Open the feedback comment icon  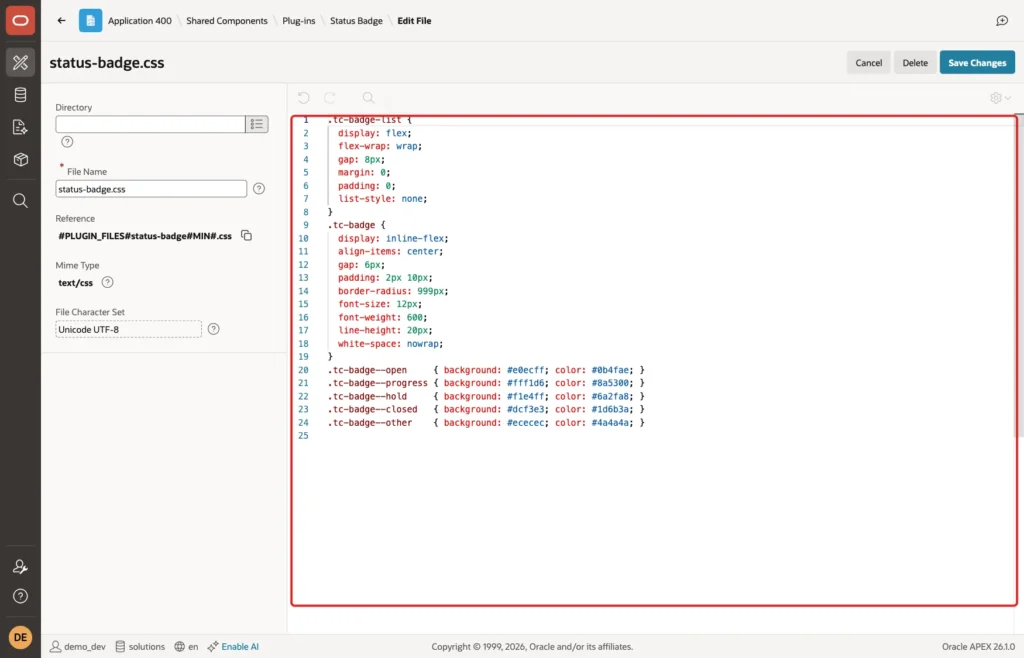[1002, 21]
